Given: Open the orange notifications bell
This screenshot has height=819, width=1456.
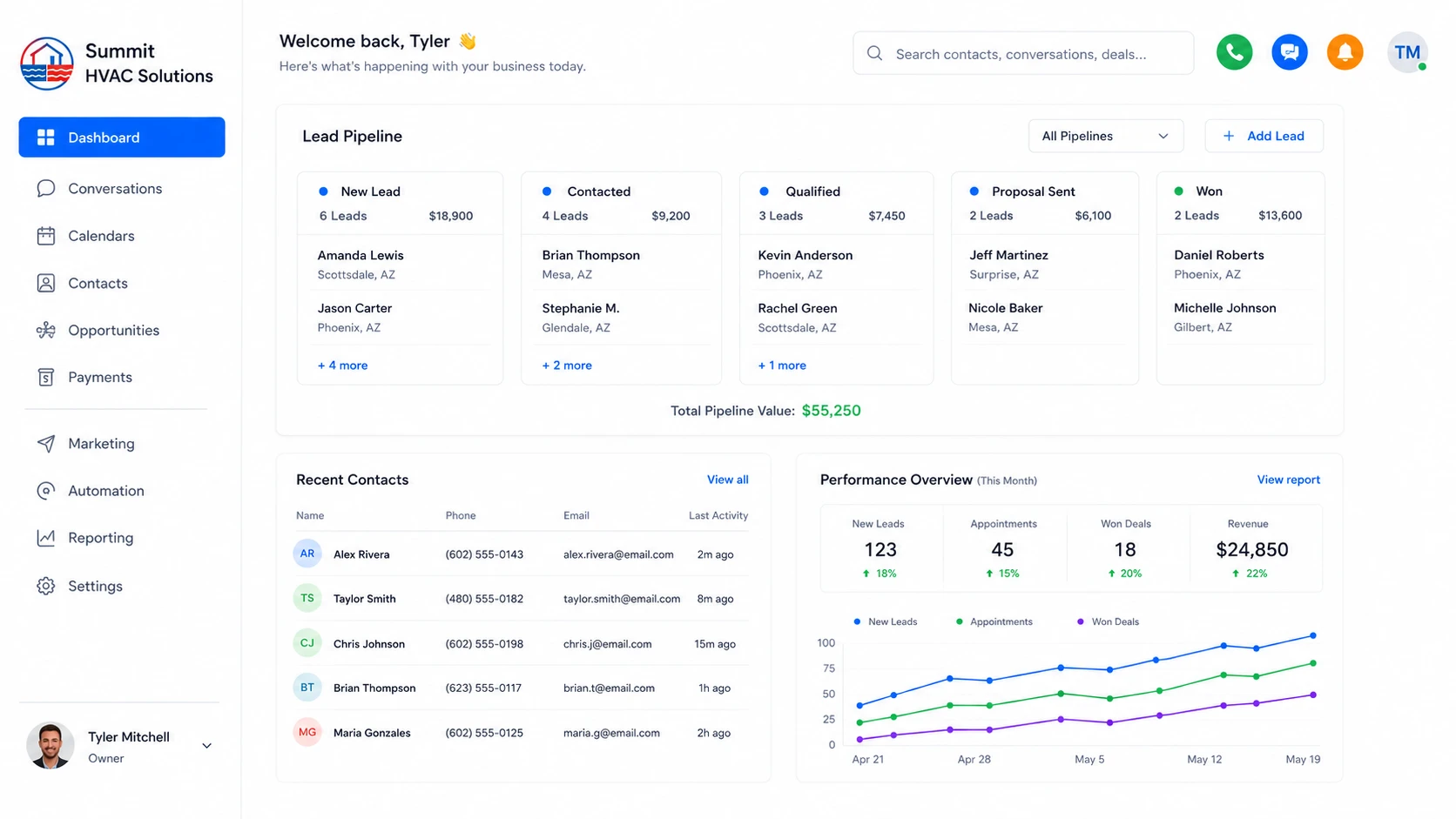Looking at the screenshot, I should [x=1345, y=53].
